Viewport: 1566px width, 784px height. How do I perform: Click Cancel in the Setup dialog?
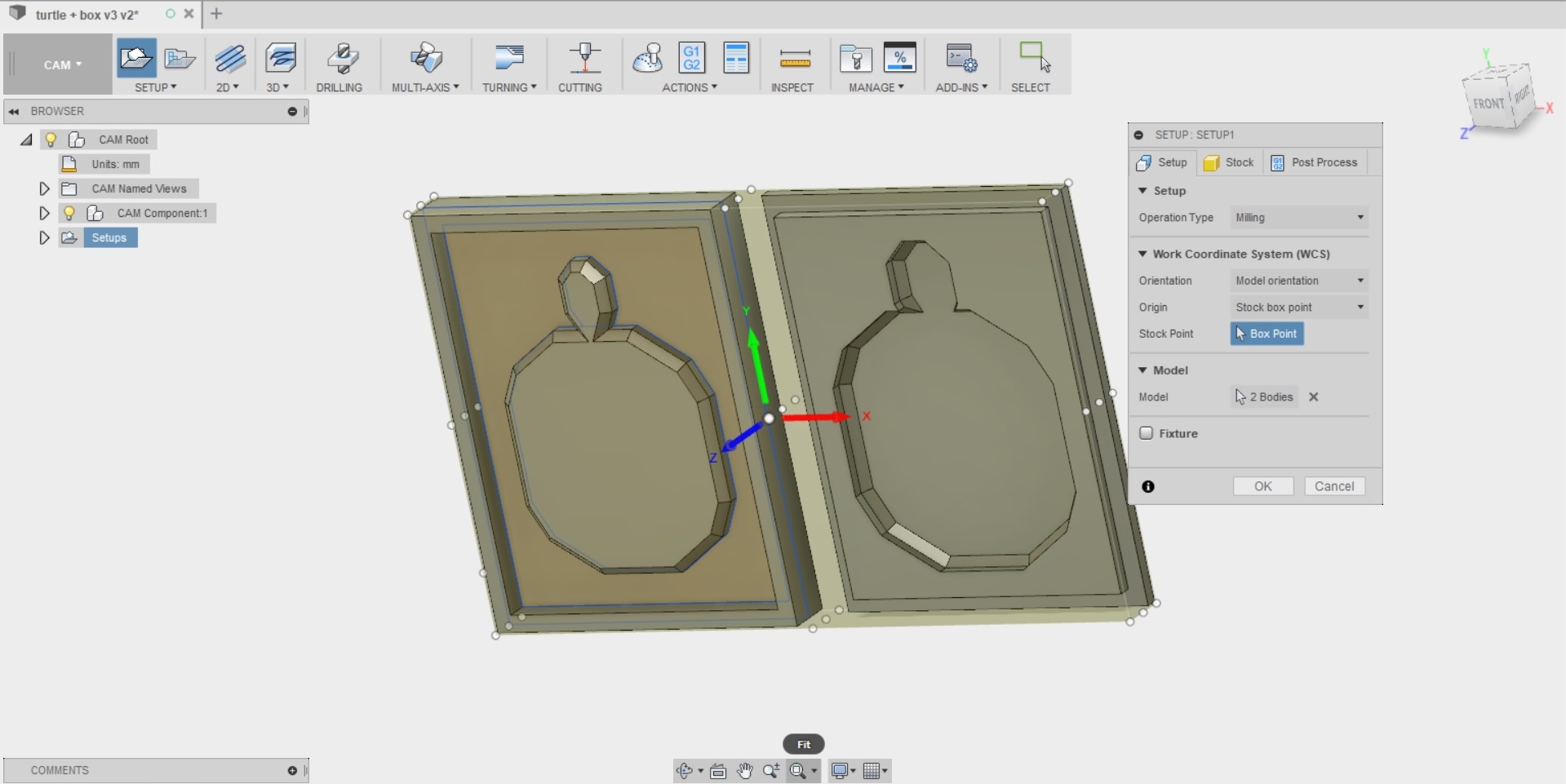click(x=1334, y=486)
